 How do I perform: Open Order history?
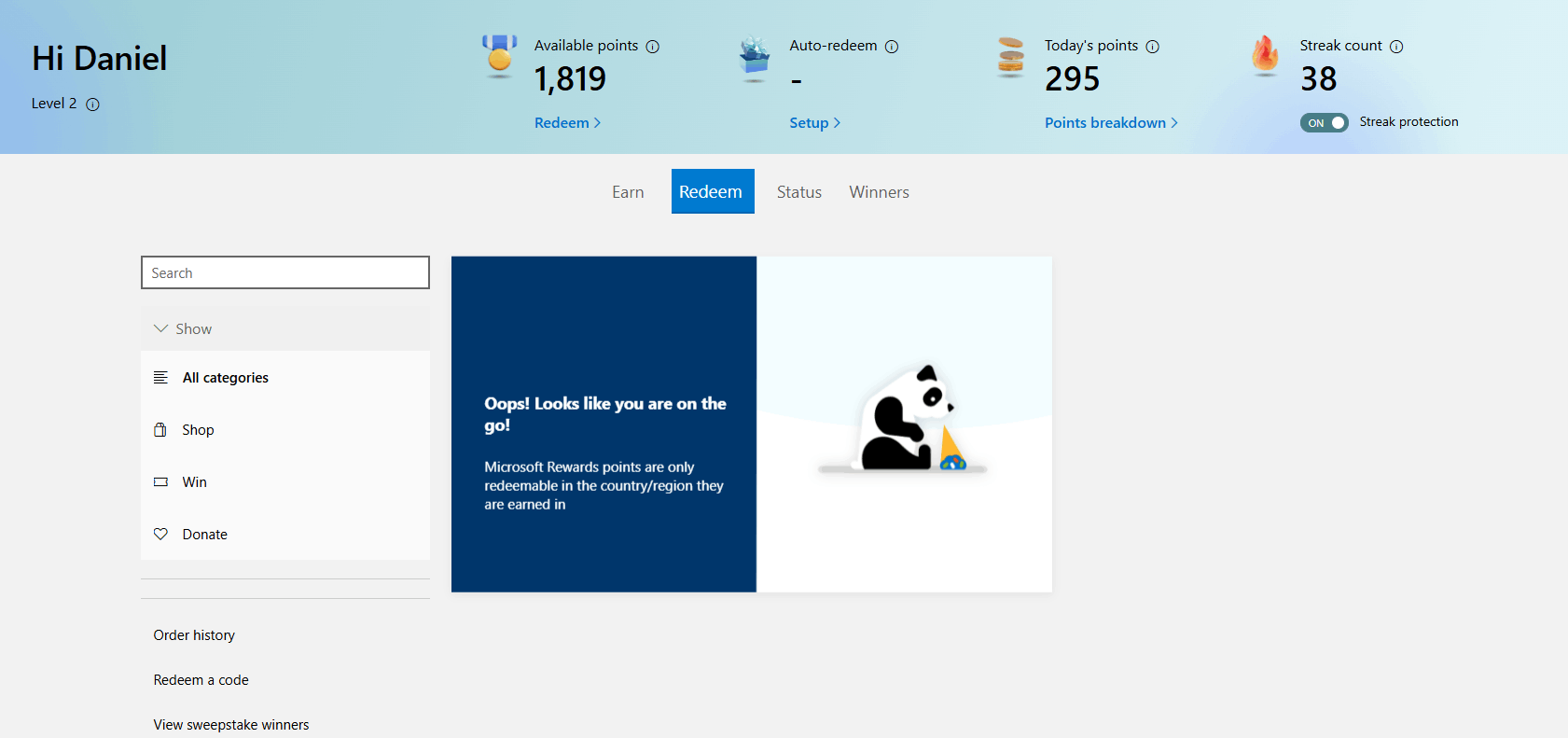coord(194,634)
